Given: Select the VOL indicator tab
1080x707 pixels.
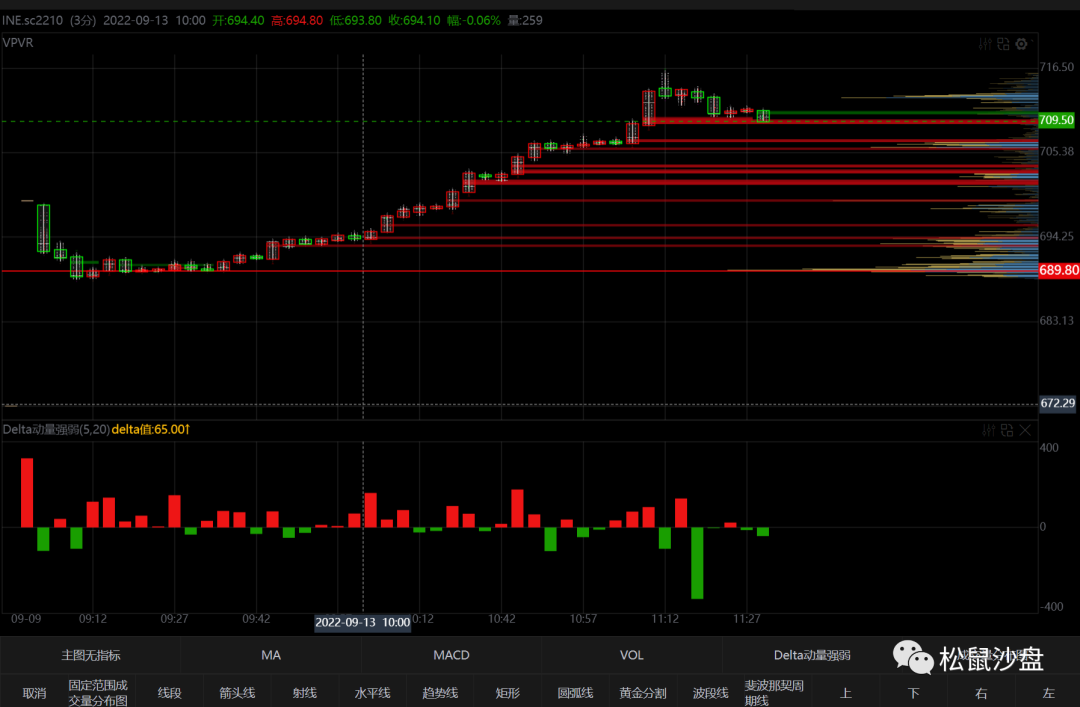Looking at the screenshot, I should (x=632, y=655).
